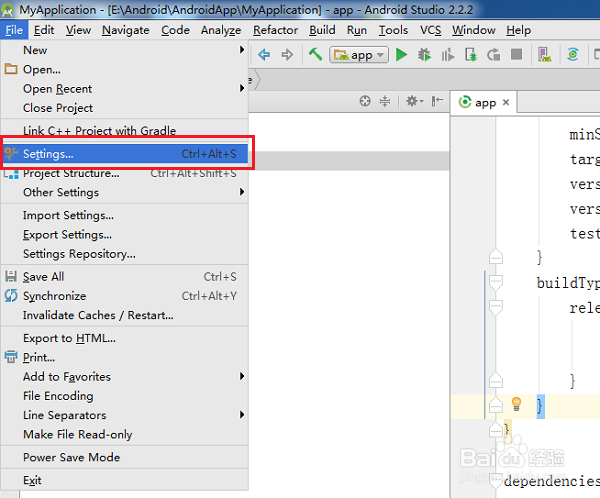Click the Forward navigation arrow icon
Image resolution: width=600 pixels, height=498 pixels.
click(x=287, y=55)
